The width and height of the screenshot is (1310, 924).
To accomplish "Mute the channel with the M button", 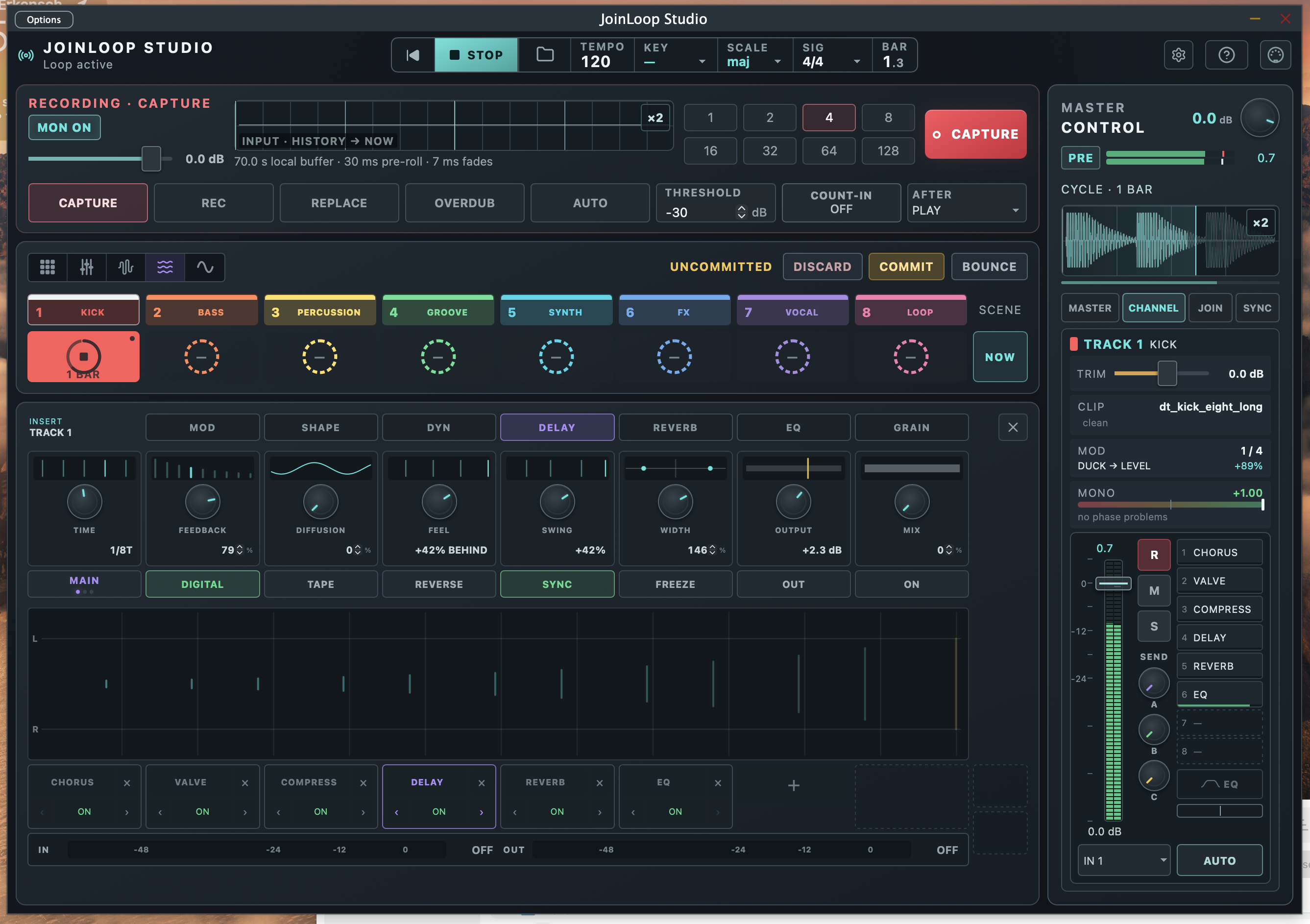I will click(x=1154, y=591).
